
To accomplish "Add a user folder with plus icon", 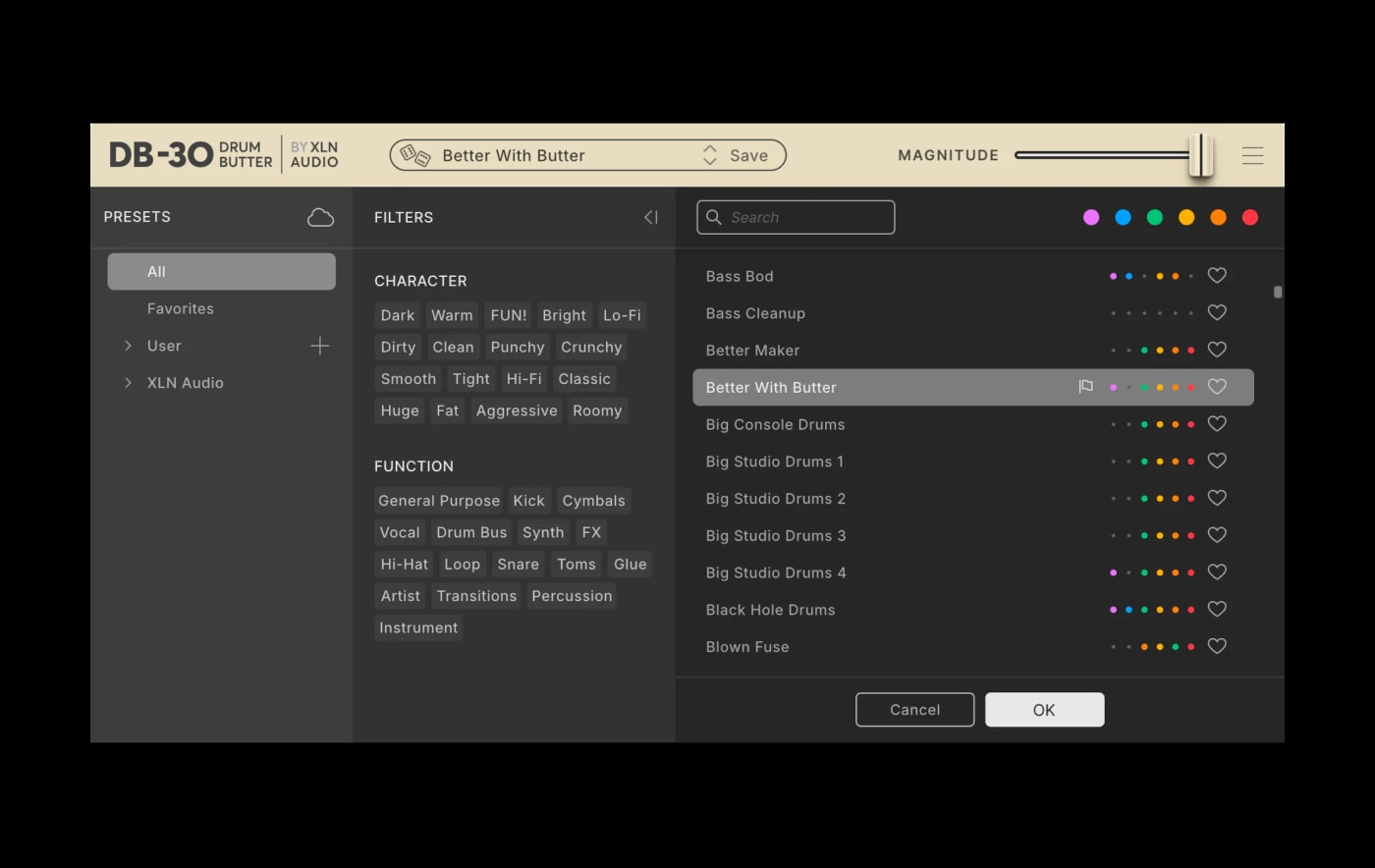I will click(x=320, y=346).
